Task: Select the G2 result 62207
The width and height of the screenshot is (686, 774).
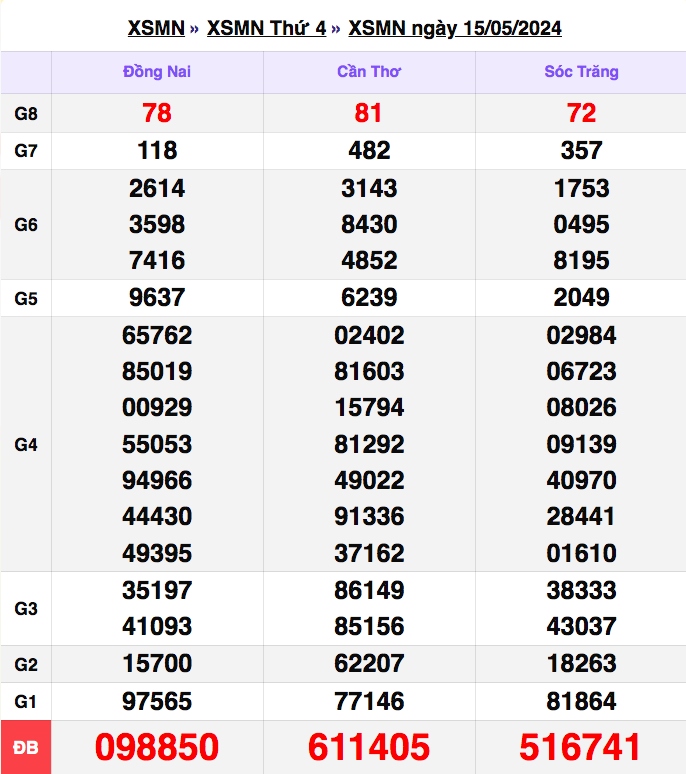Action: click(x=369, y=664)
